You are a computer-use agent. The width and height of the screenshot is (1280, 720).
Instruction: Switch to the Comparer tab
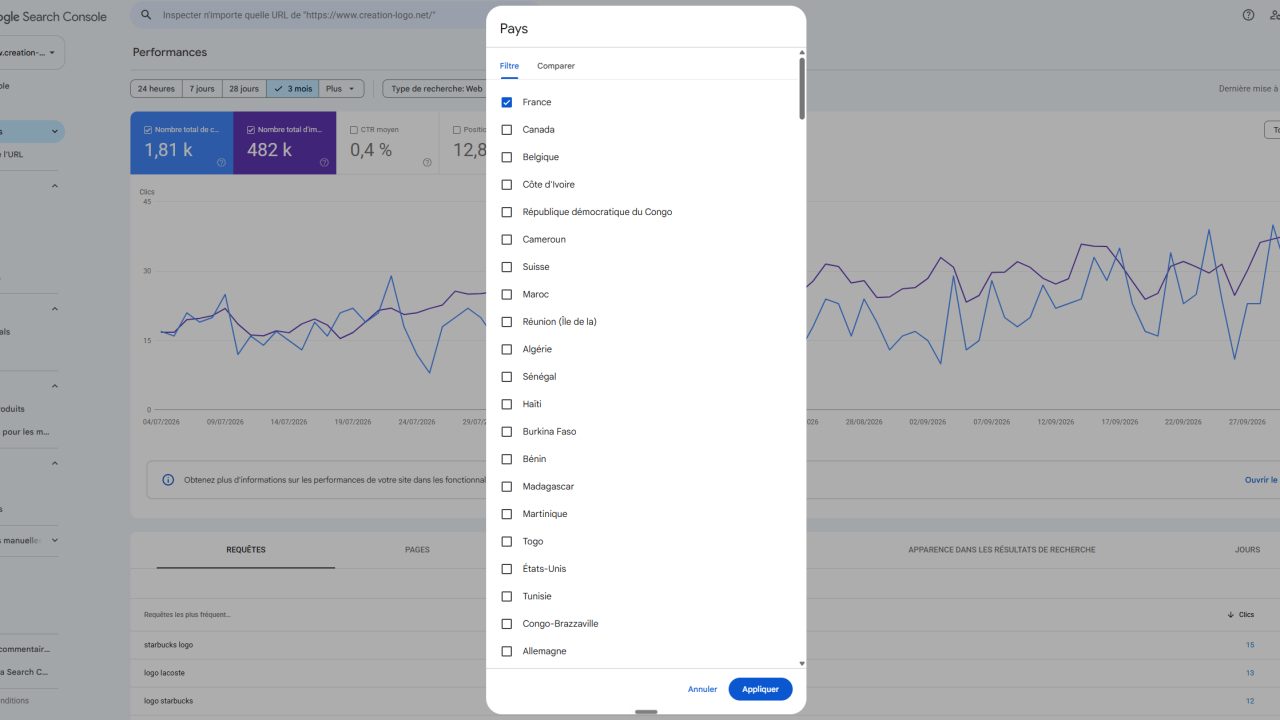click(556, 66)
